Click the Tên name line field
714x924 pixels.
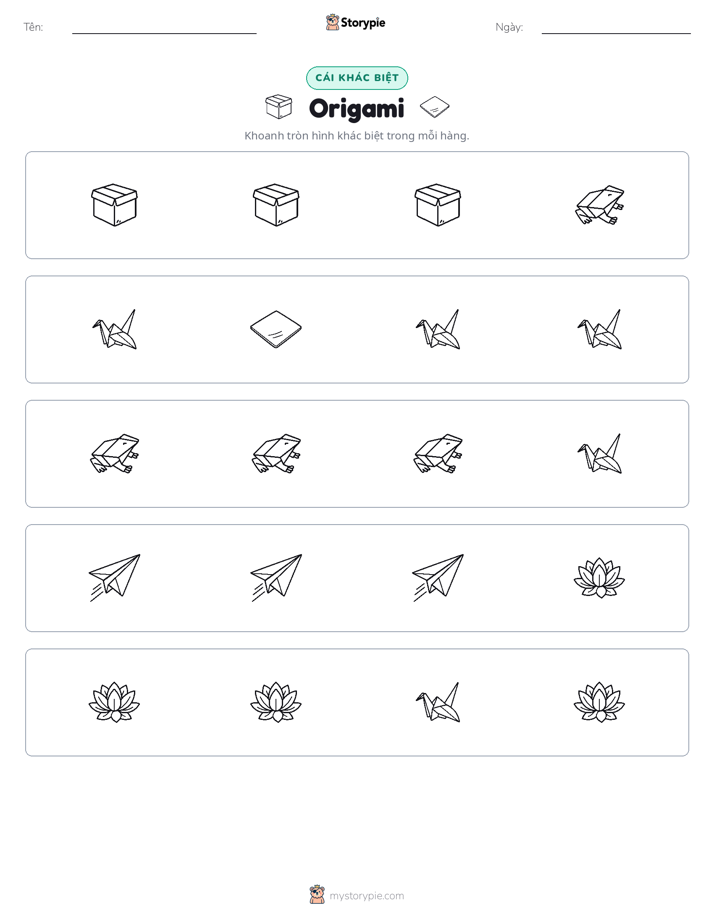tap(164, 28)
